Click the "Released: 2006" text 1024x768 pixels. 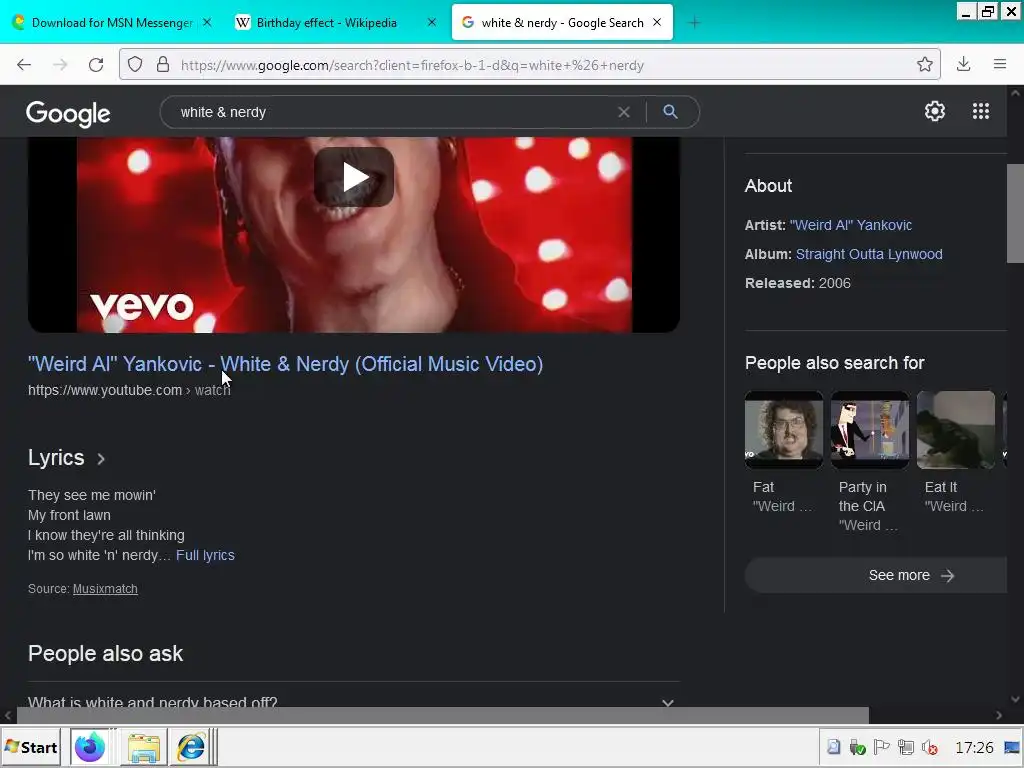(798, 283)
